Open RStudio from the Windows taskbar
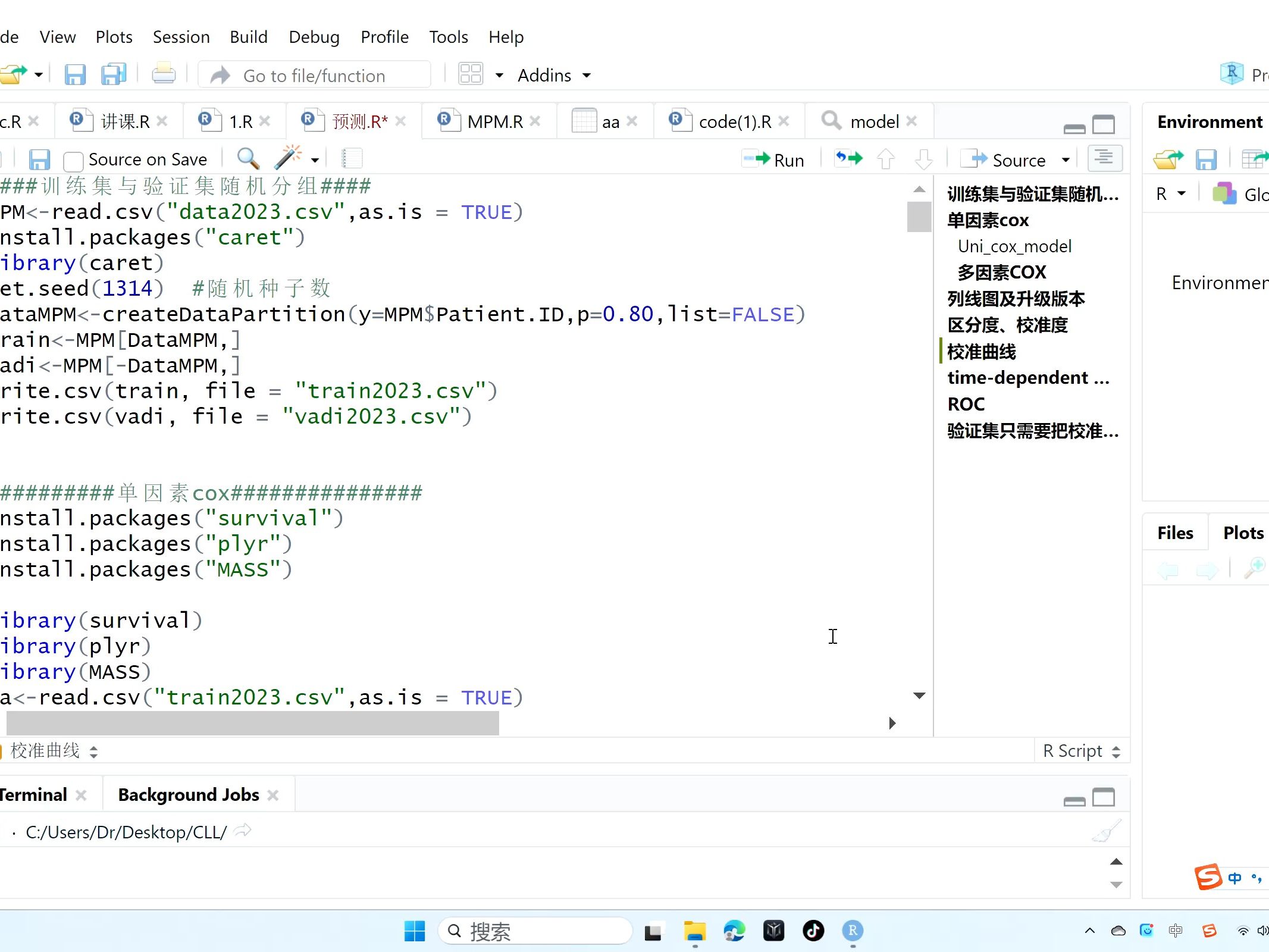This screenshot has height=952, width=1269. point(853,931)
